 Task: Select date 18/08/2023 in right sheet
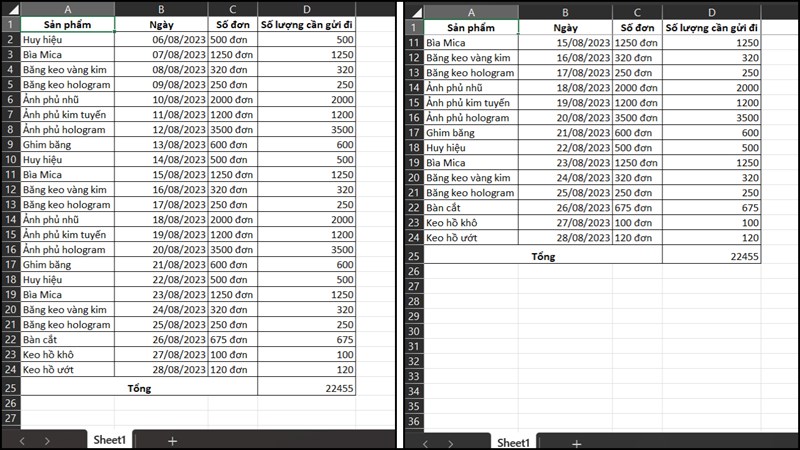tap(565, 88)
